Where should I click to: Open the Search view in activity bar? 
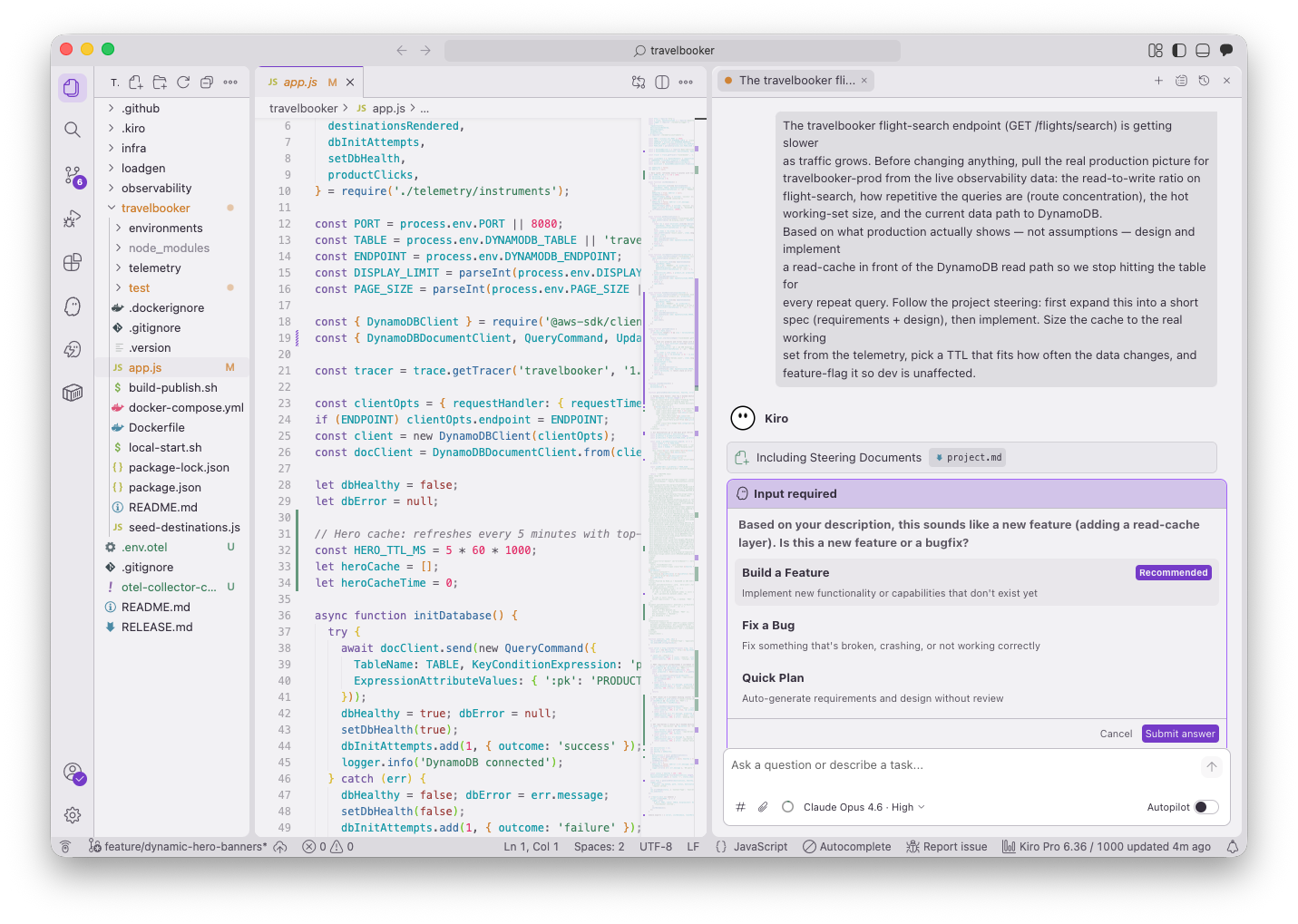(73, 130)
